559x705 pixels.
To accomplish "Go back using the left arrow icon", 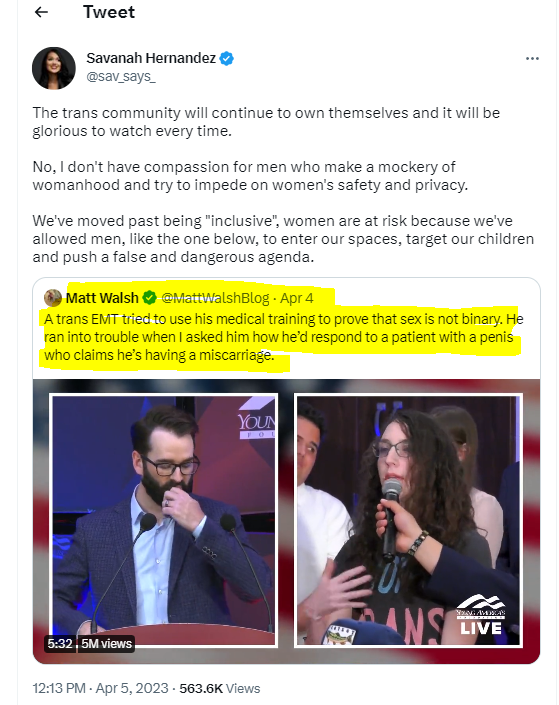I will pos(41,12).
